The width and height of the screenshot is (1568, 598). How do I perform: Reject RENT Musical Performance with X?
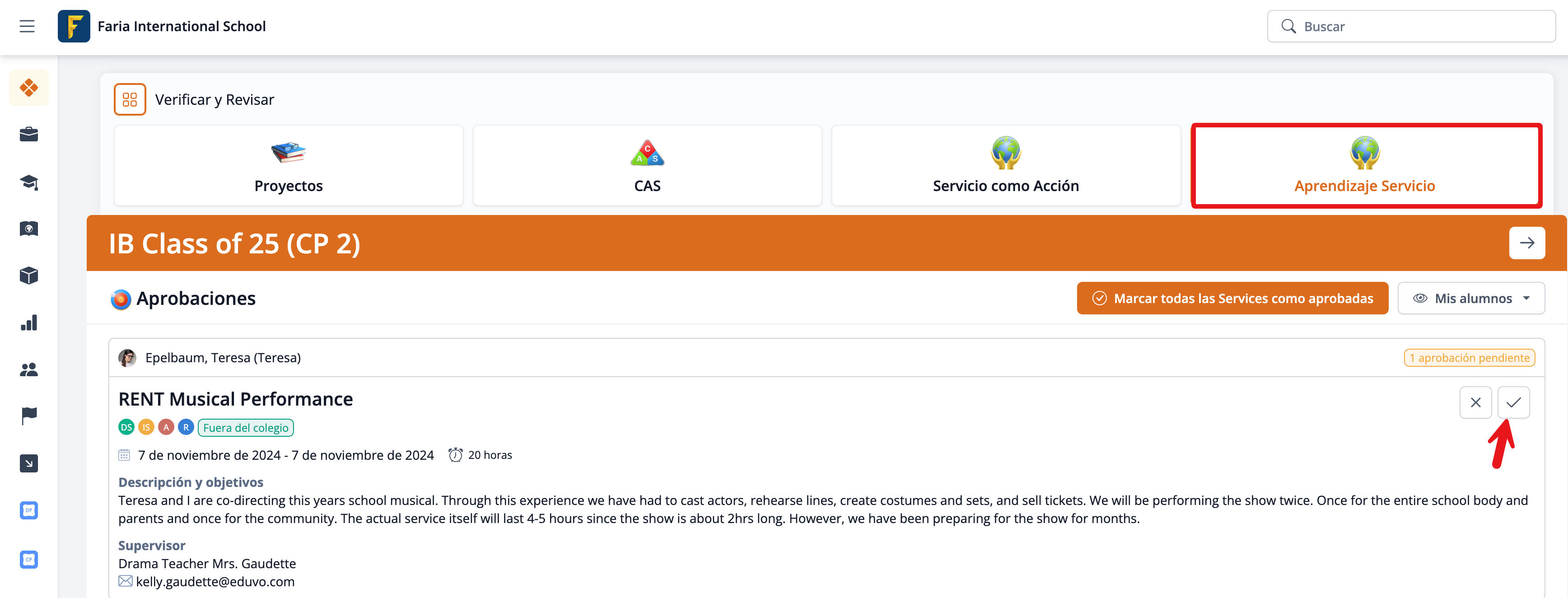[x=1475, y=402]
